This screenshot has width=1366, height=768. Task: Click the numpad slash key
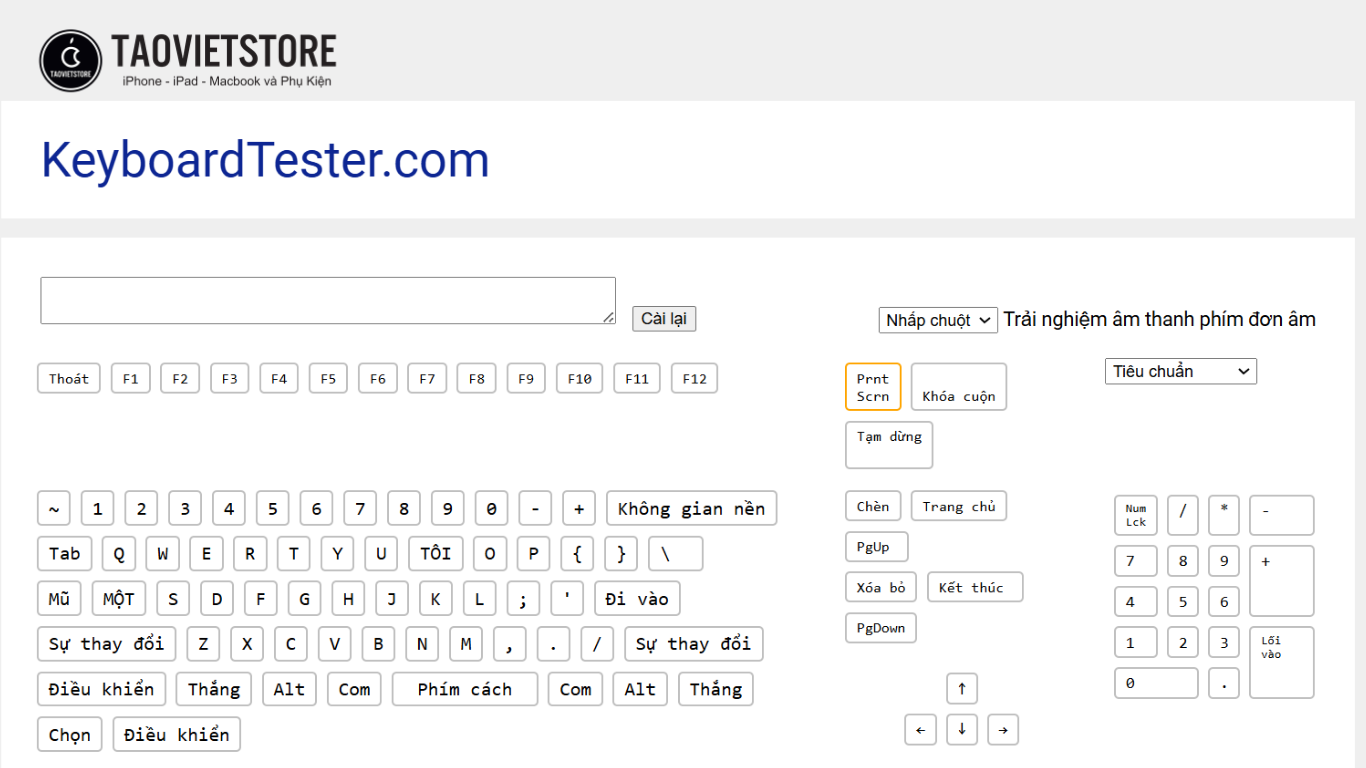[x=1182, y=515]
